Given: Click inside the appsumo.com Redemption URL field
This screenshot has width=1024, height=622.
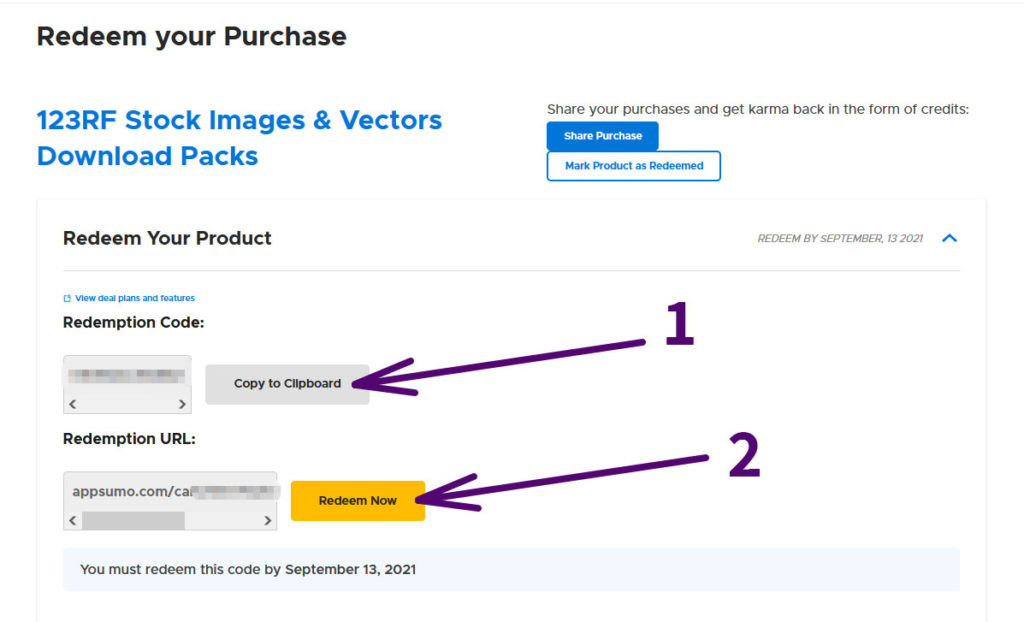Looking at the screenshot, I should (170, 492).
